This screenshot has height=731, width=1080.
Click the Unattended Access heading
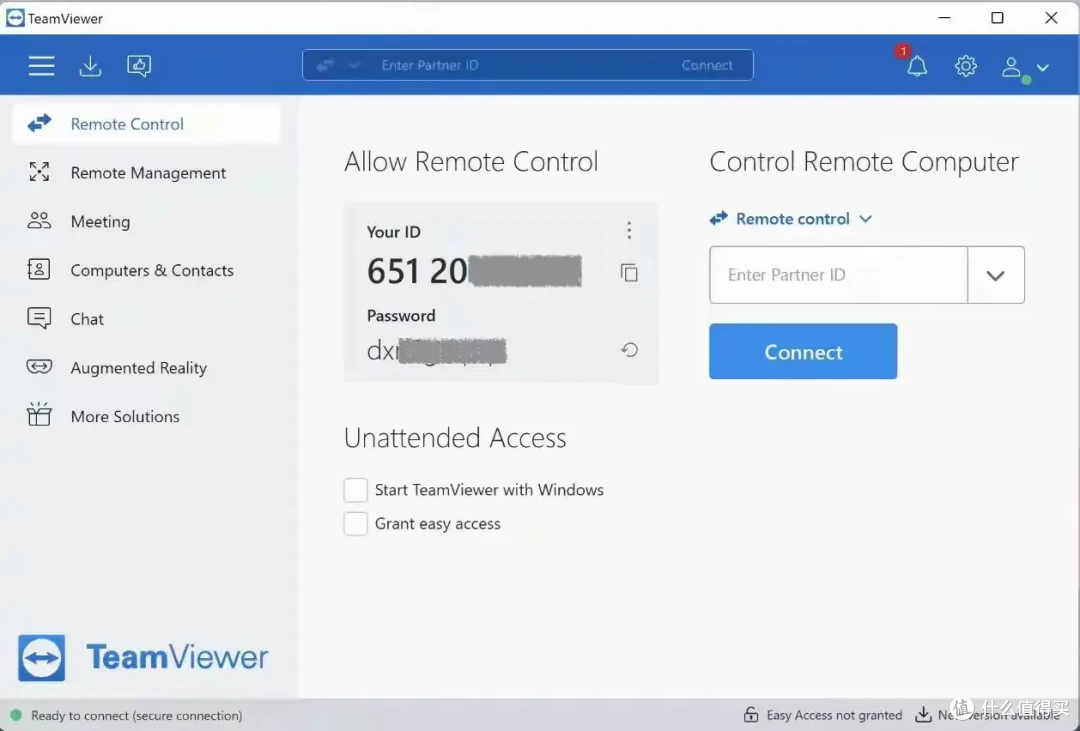click(x=455, y=438)
